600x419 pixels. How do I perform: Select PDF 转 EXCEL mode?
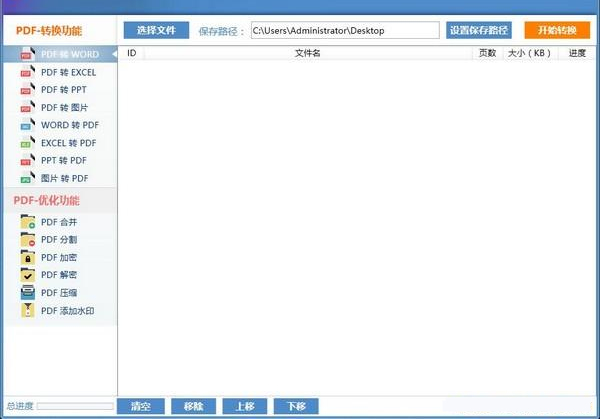[60, 72]
